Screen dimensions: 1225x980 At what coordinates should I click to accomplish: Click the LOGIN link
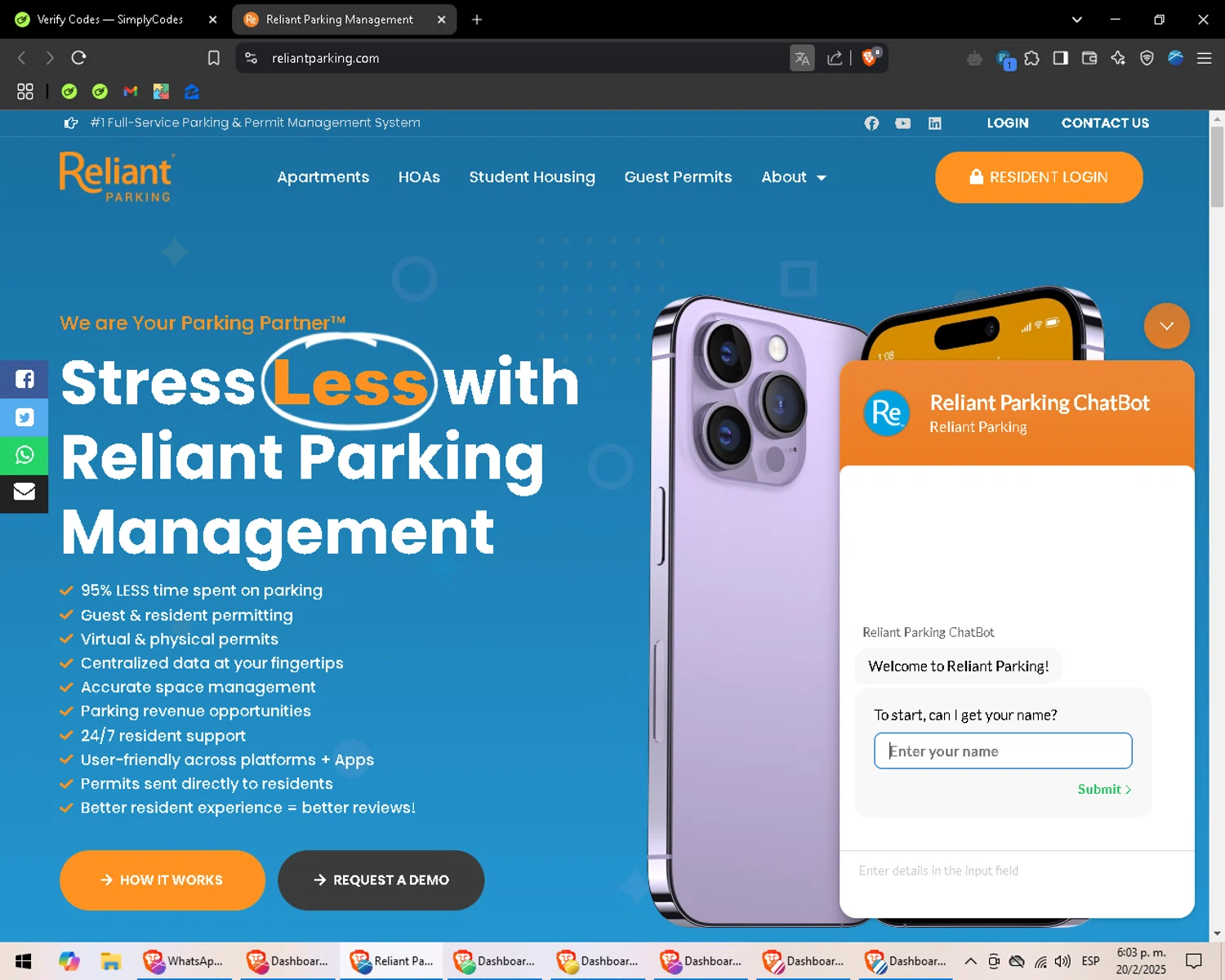pos(1008,123)
